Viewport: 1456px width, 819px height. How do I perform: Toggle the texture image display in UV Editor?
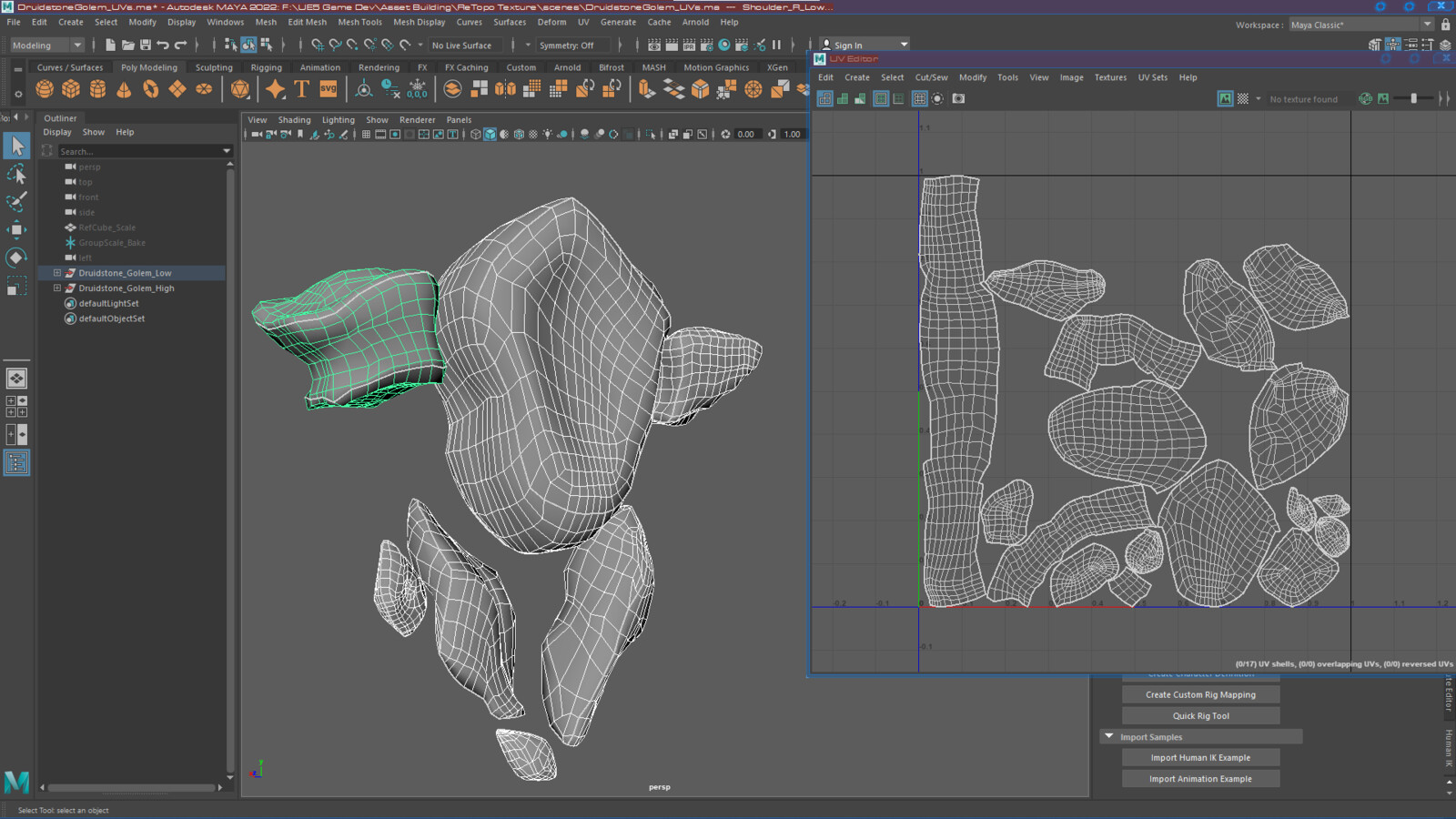pos(1226,98)
